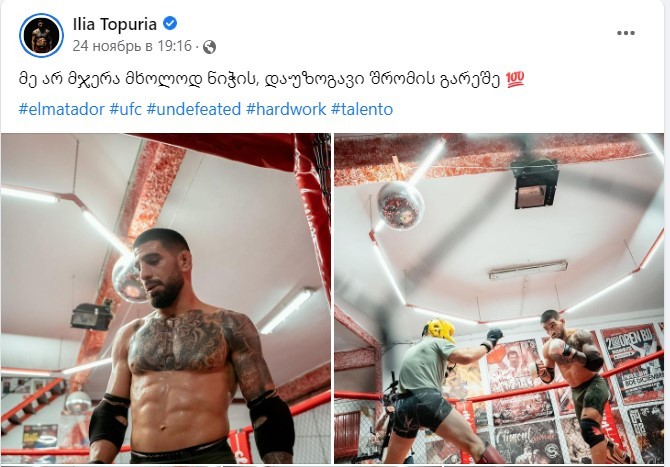Viewport: 670px width, 467px height.
Task: Open the #undefeated hashtag
Action: point(194,109)
